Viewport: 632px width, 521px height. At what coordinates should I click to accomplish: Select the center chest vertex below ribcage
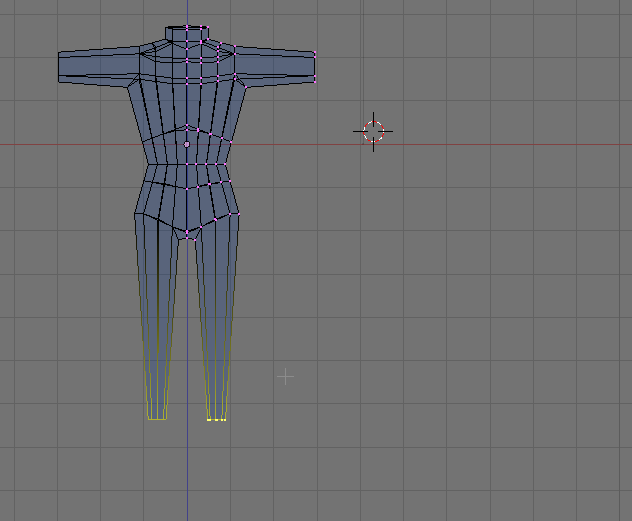click(187, 126)
